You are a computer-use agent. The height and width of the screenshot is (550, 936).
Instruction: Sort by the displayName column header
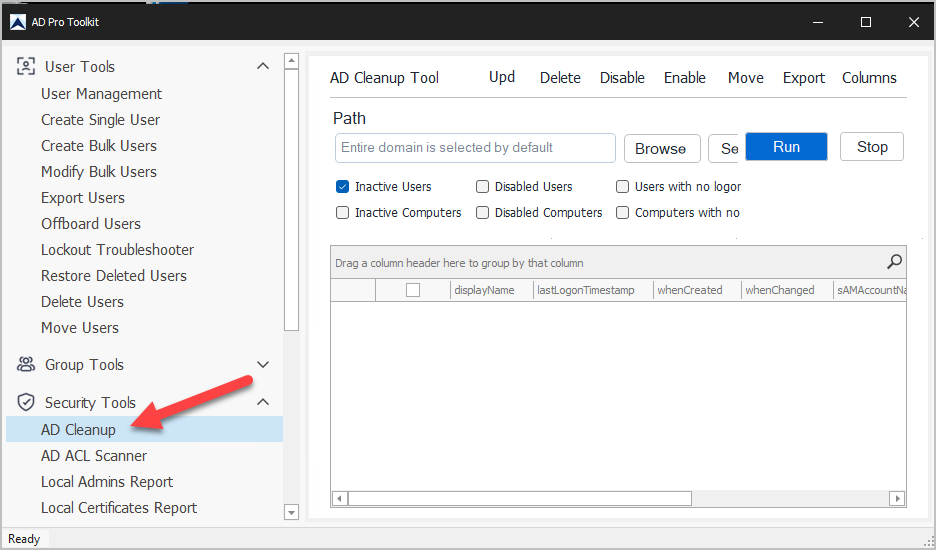point(492,290)
